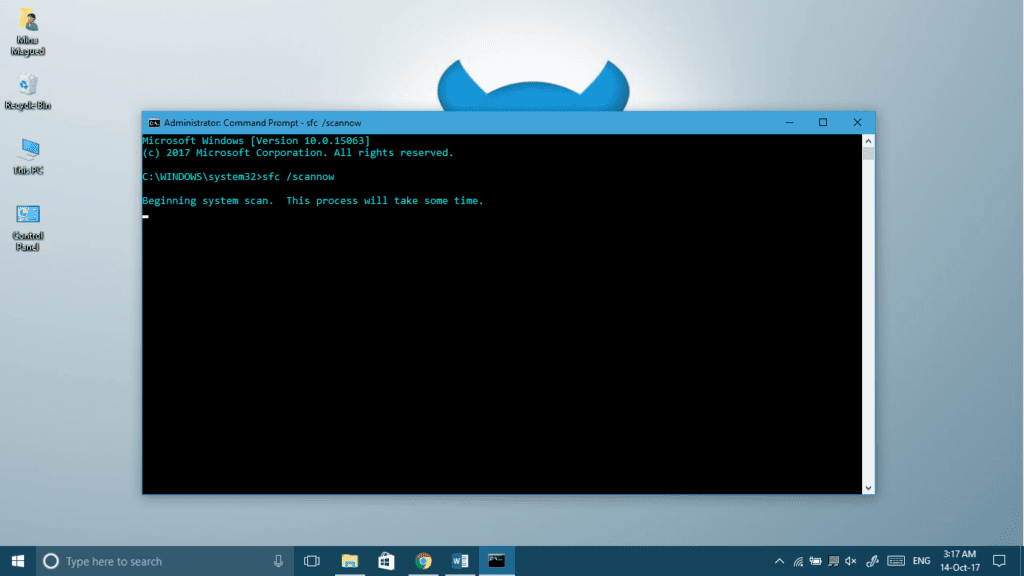Screen dimensions: 1024x576
Task: Open the ENG input language selector
Action: 921,561
